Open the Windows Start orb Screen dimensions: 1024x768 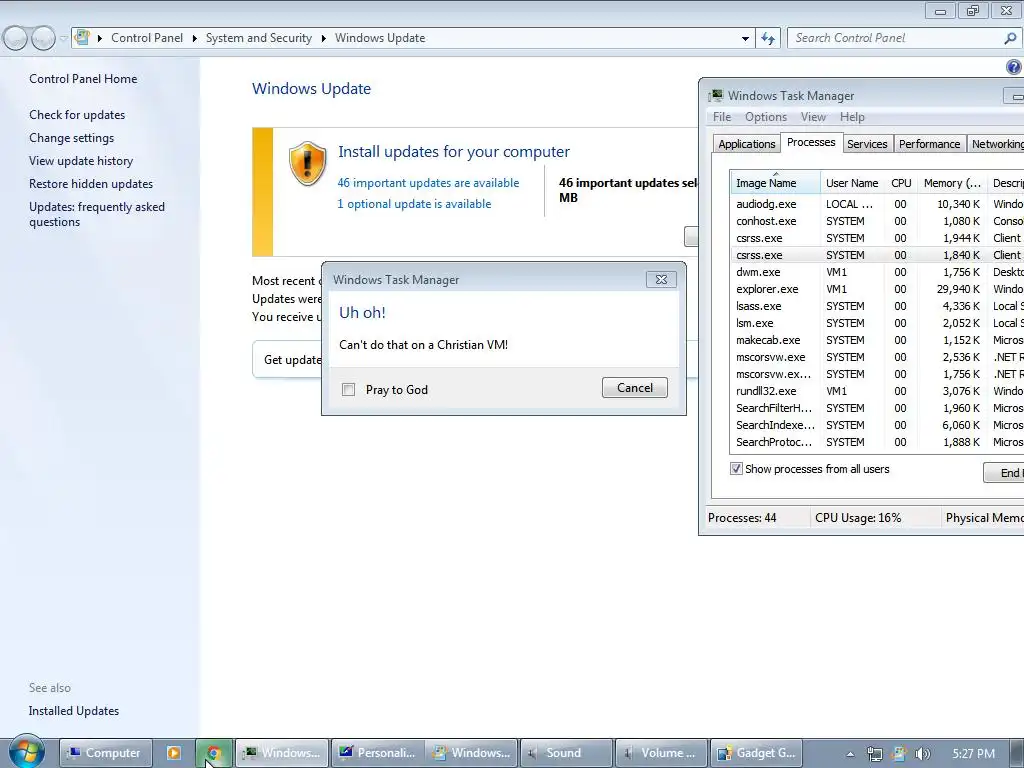tap(26, 752)
